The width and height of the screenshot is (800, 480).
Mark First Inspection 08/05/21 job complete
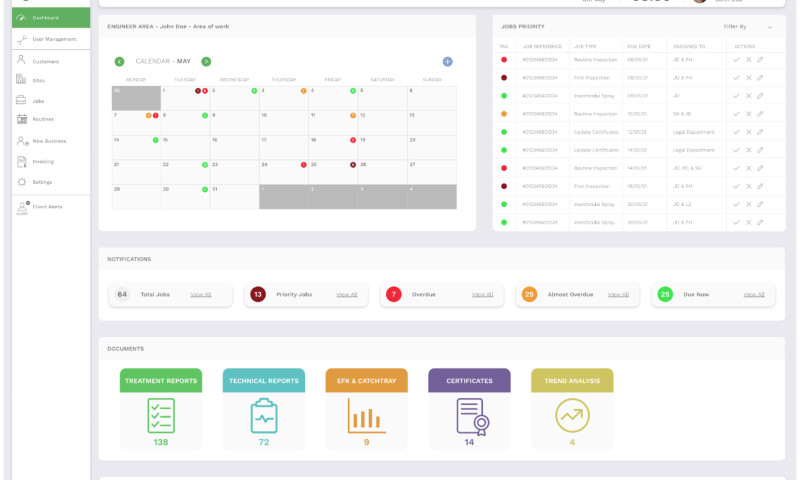point(736,78)
